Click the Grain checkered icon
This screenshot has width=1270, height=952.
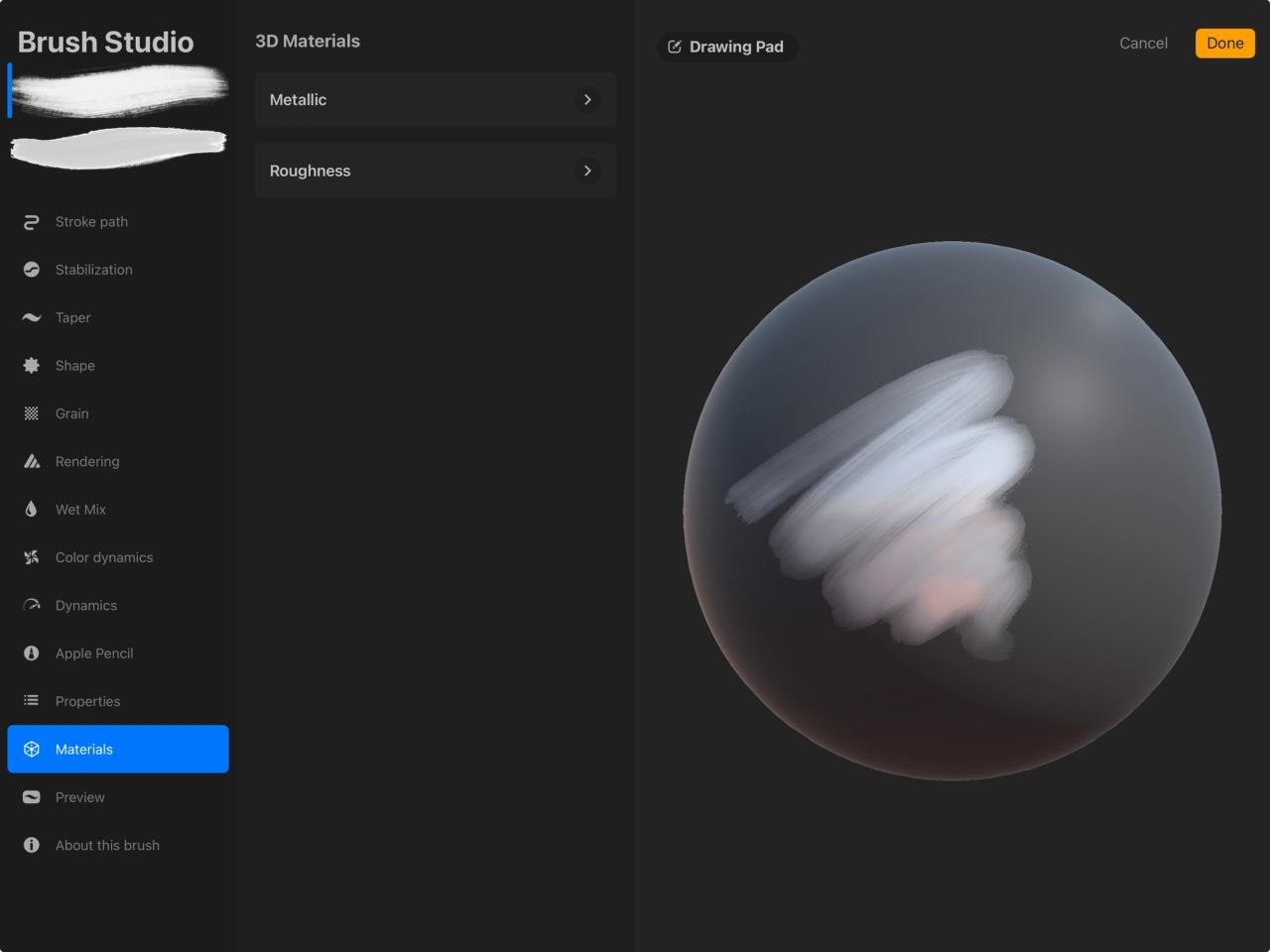point(32,414)
